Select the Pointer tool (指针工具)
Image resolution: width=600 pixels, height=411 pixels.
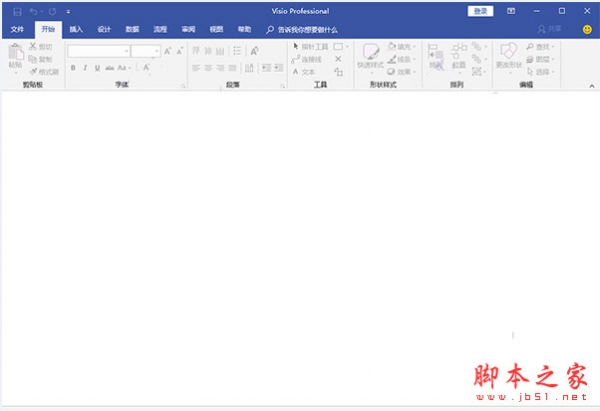pyautogui.click(x=310, y=47)
